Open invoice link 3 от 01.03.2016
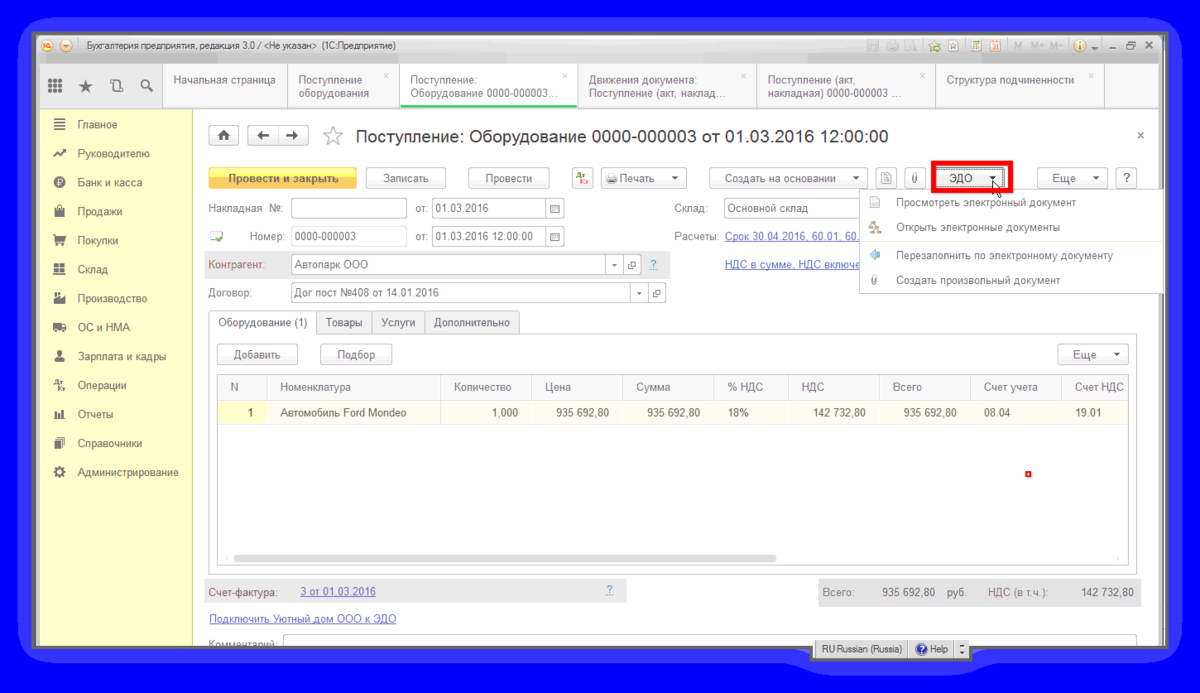 point(338,592)
